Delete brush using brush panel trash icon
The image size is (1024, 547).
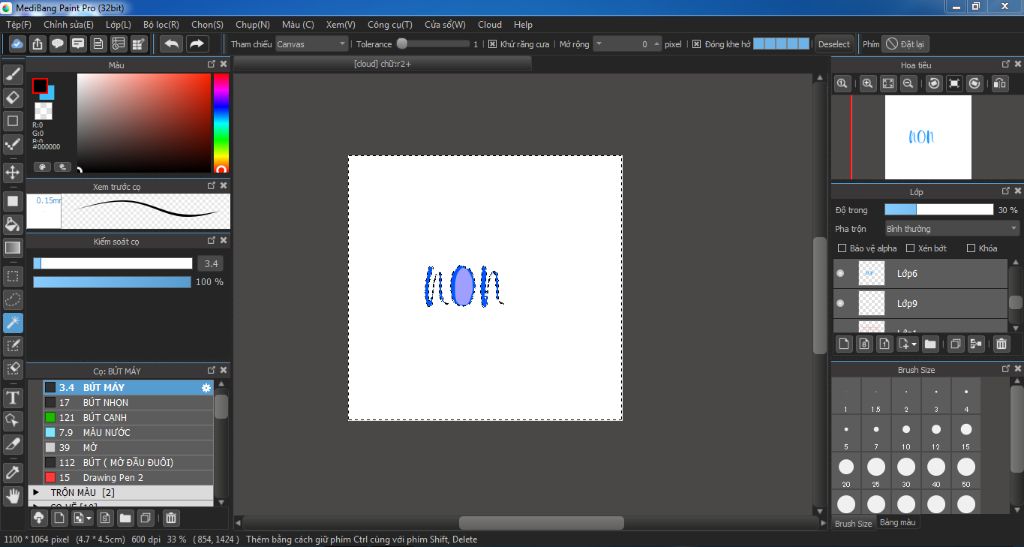pos(171,518)
